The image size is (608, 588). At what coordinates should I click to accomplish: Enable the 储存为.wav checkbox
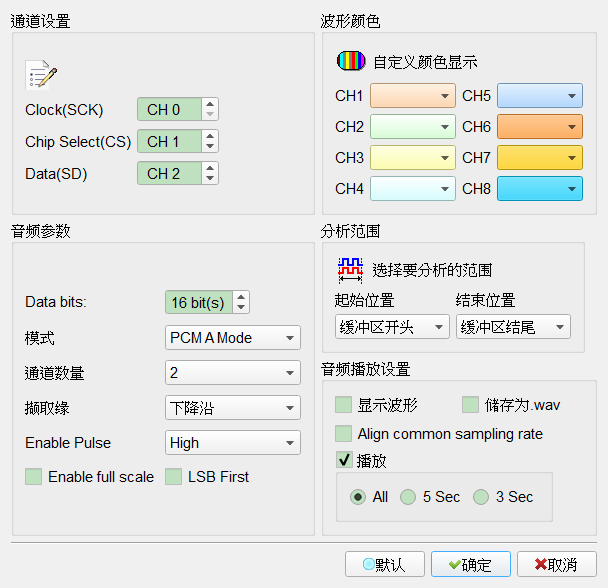pyautogui.click(x=470, y=405)
